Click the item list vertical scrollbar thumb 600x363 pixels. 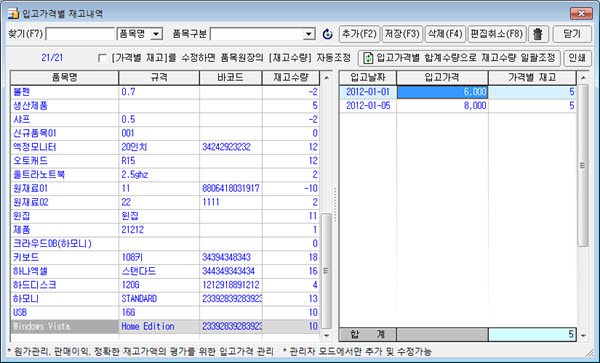(326, 270)
